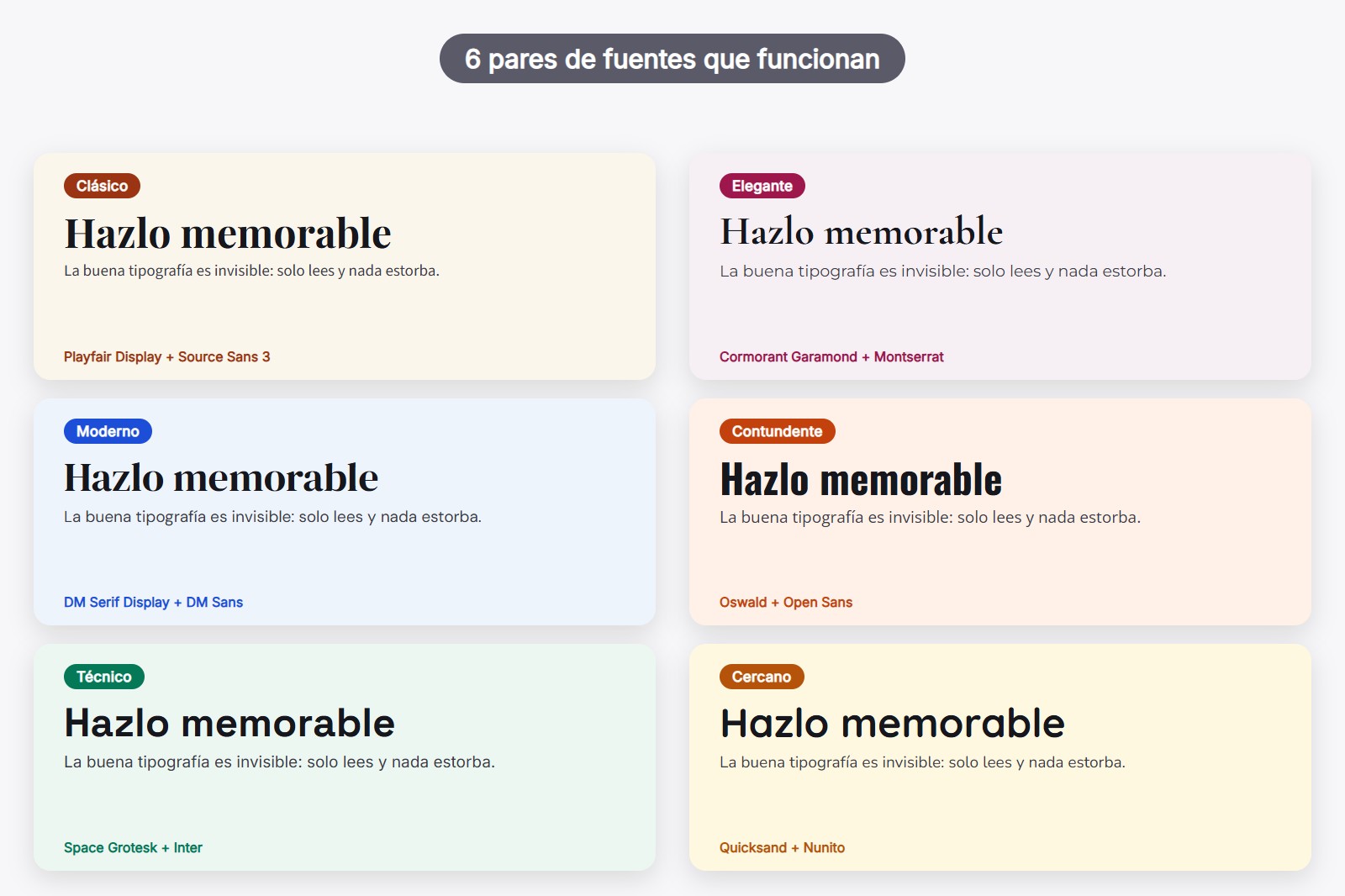Select the Elegante tag badge

[762, 186]
